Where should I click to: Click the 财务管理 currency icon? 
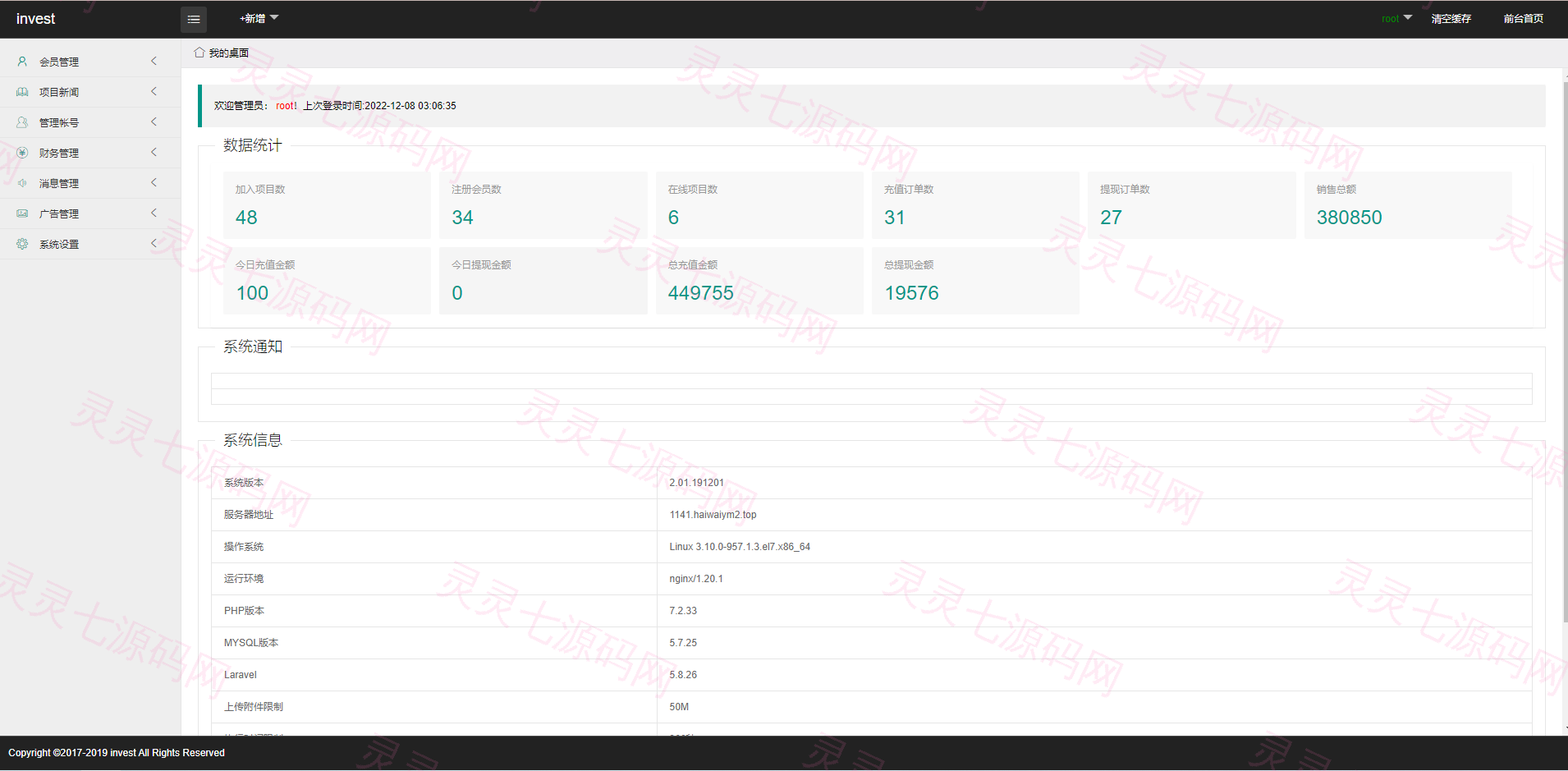(22, 153)
